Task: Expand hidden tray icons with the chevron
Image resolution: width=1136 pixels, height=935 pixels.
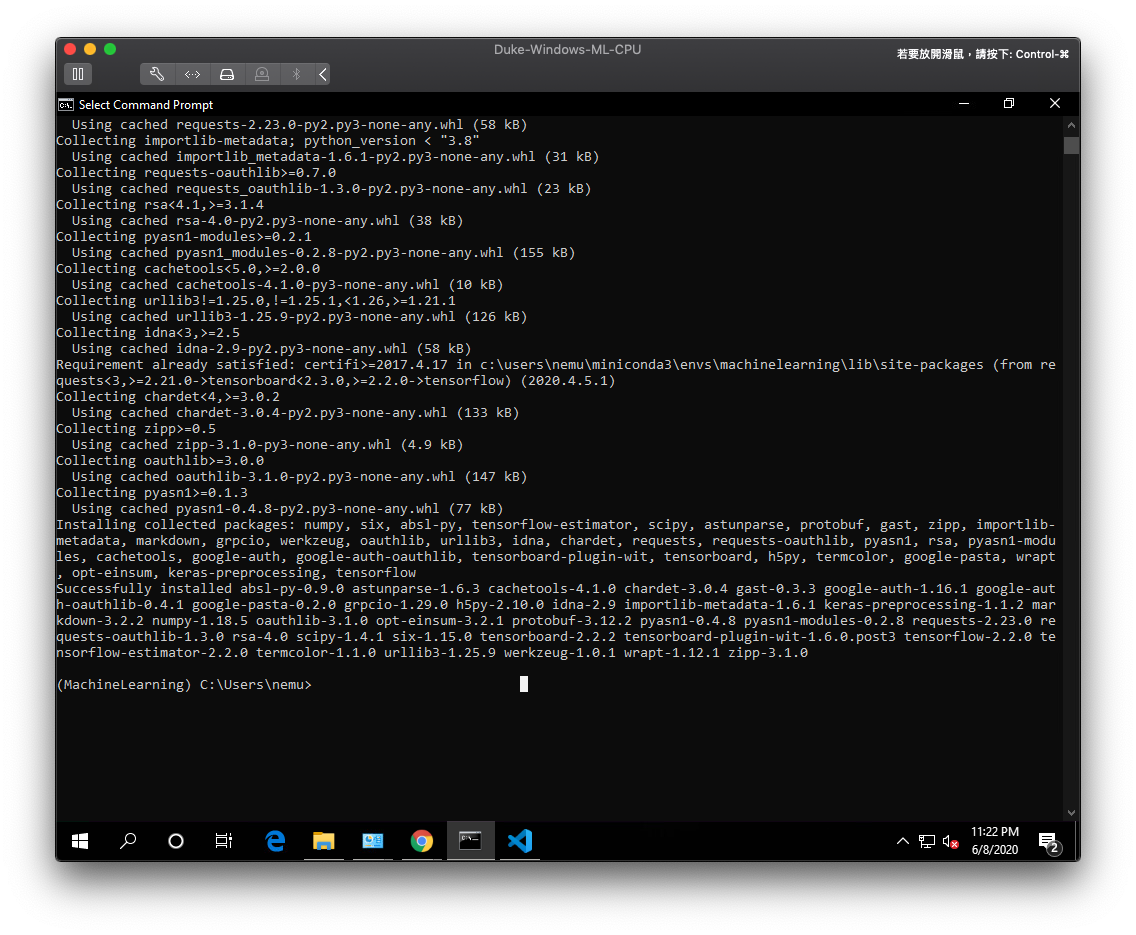Action: coord(903,841)
